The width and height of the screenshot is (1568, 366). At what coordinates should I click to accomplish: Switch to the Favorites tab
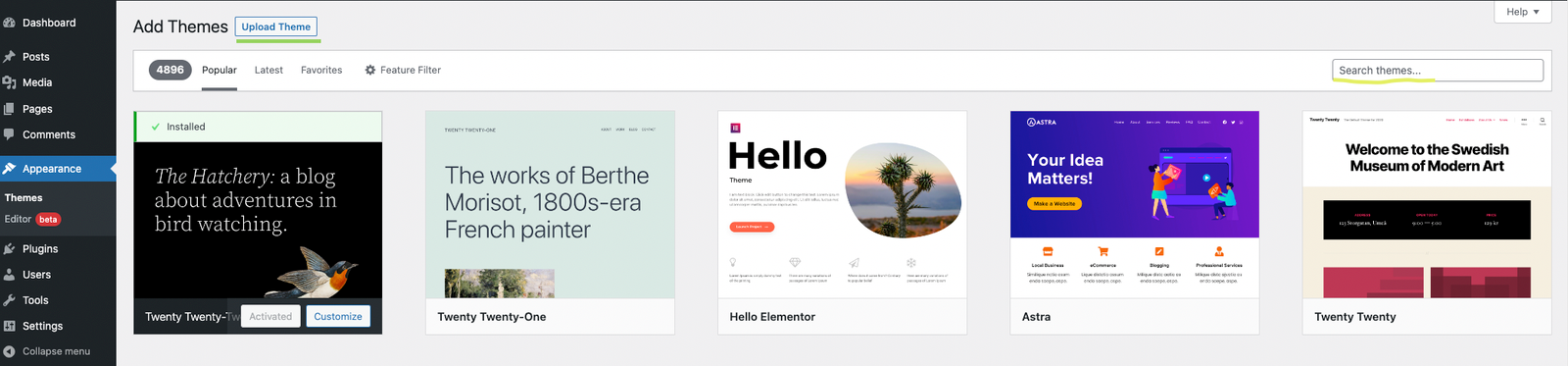coord(321,70)
